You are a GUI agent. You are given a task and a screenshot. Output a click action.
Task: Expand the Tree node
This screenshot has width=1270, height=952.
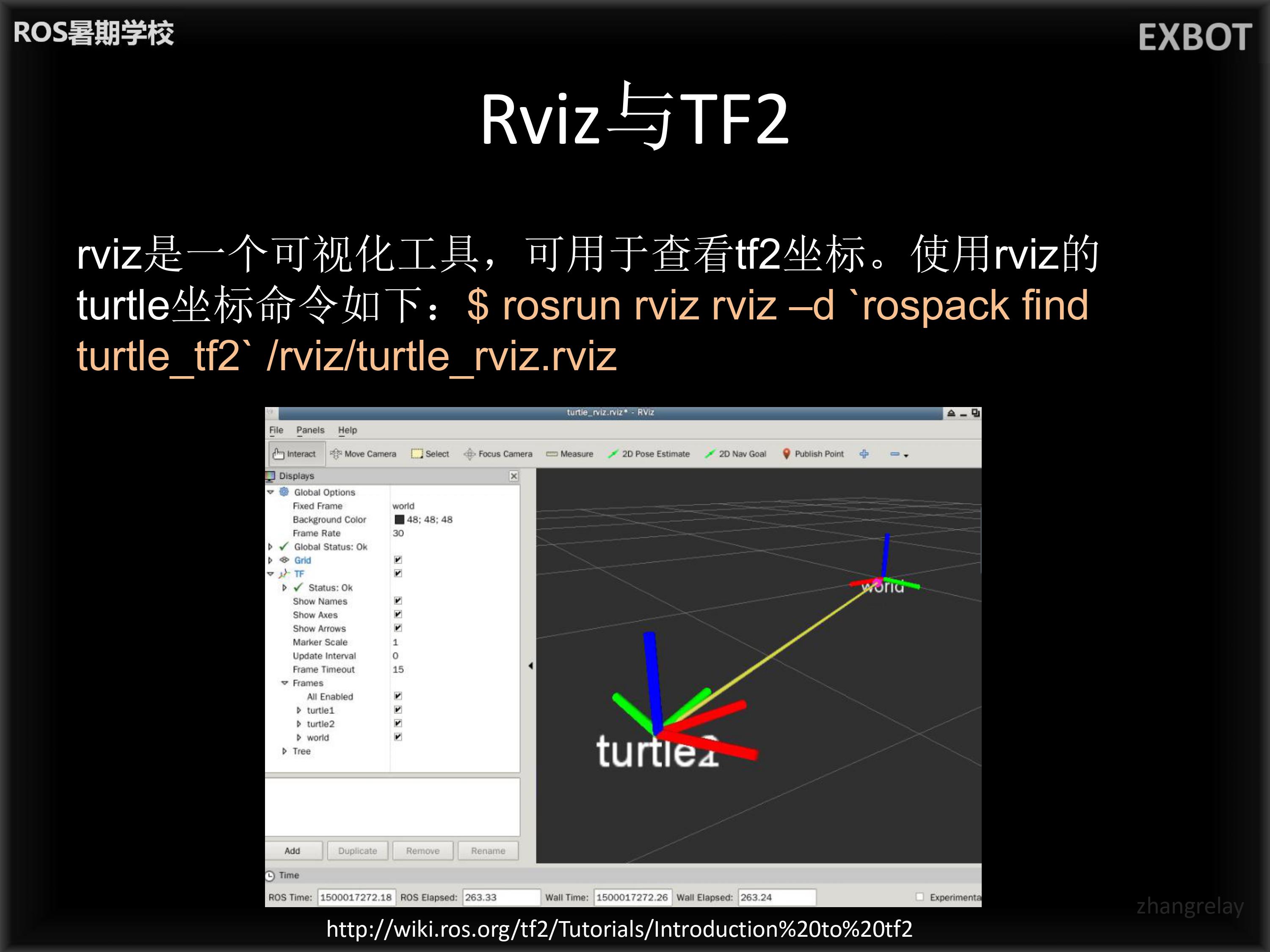tap(284, 751)
